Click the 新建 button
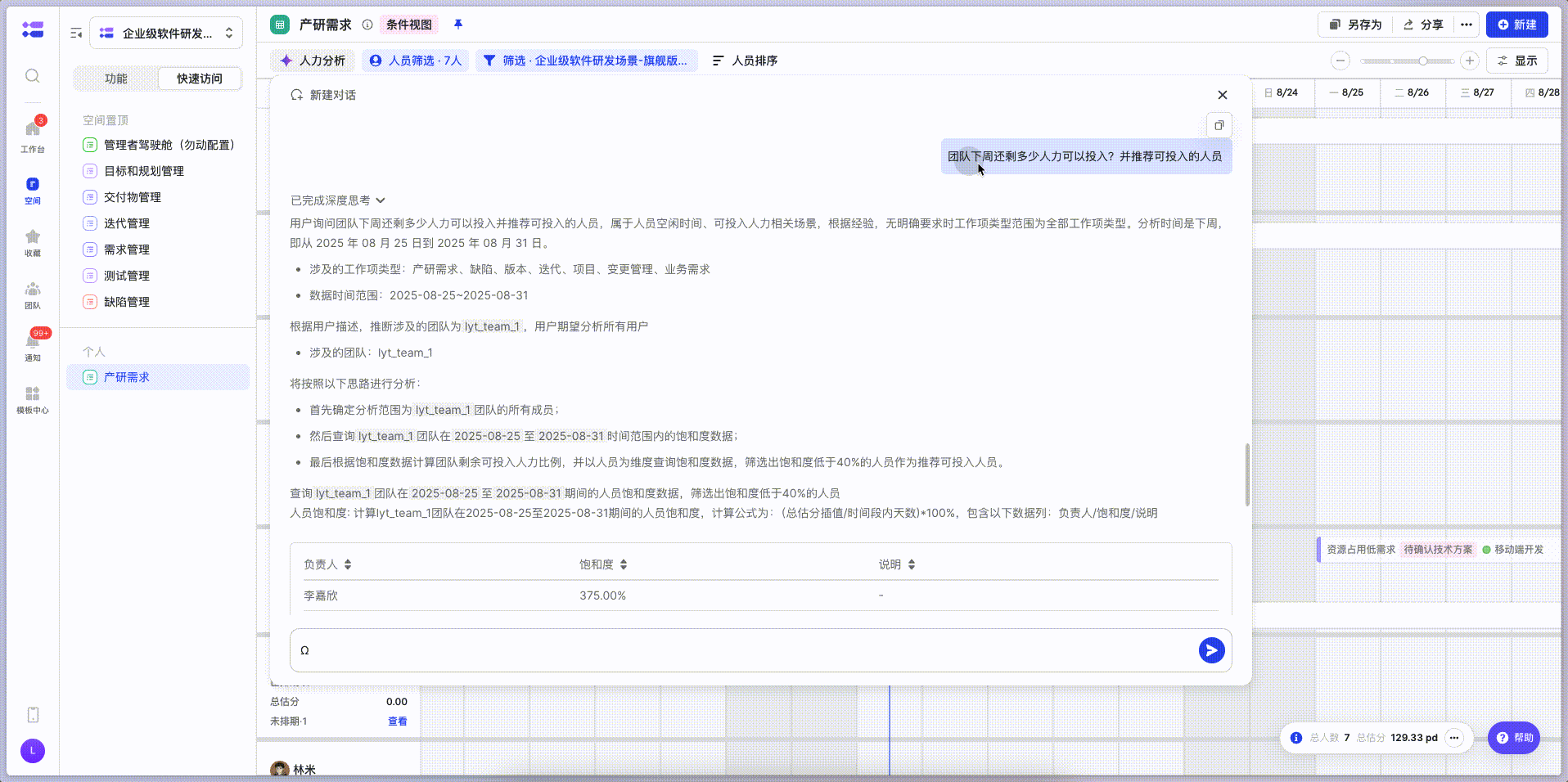 pyautogui.click(x=1516, y=25)
